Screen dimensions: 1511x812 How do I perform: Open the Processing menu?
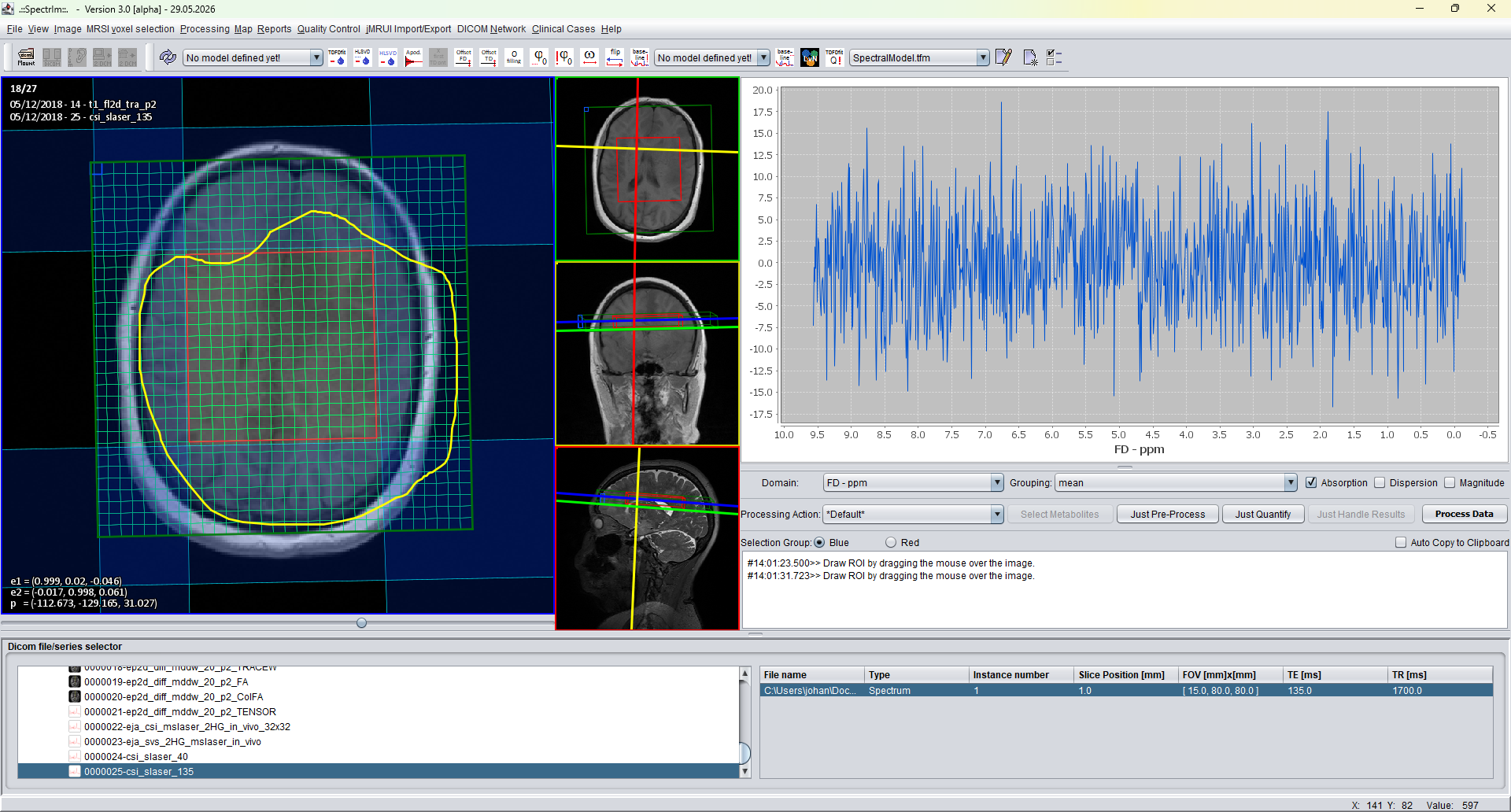pos(205,29)
